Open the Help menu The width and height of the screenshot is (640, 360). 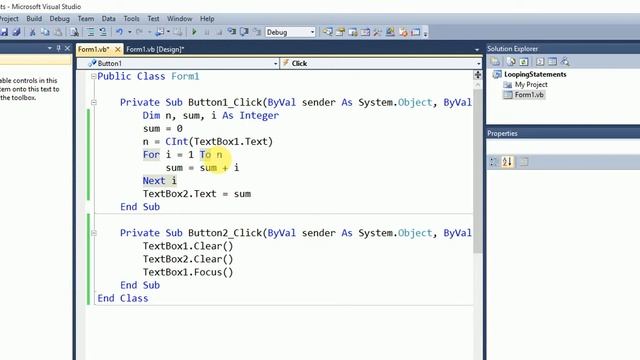pos(207,19)
